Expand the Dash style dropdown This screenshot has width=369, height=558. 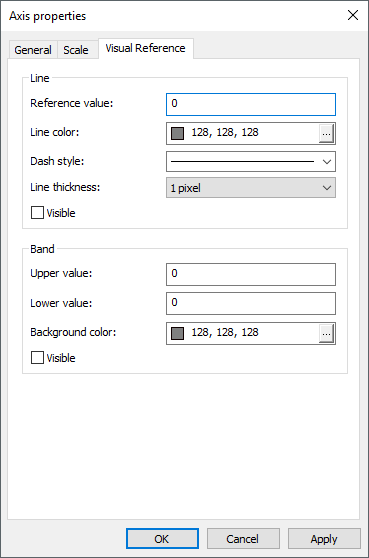tap(251, 162)
